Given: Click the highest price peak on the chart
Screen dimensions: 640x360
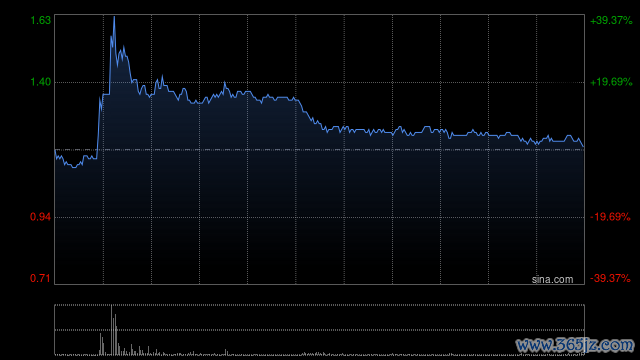Looking at the screenshot, I should point(114,17).
